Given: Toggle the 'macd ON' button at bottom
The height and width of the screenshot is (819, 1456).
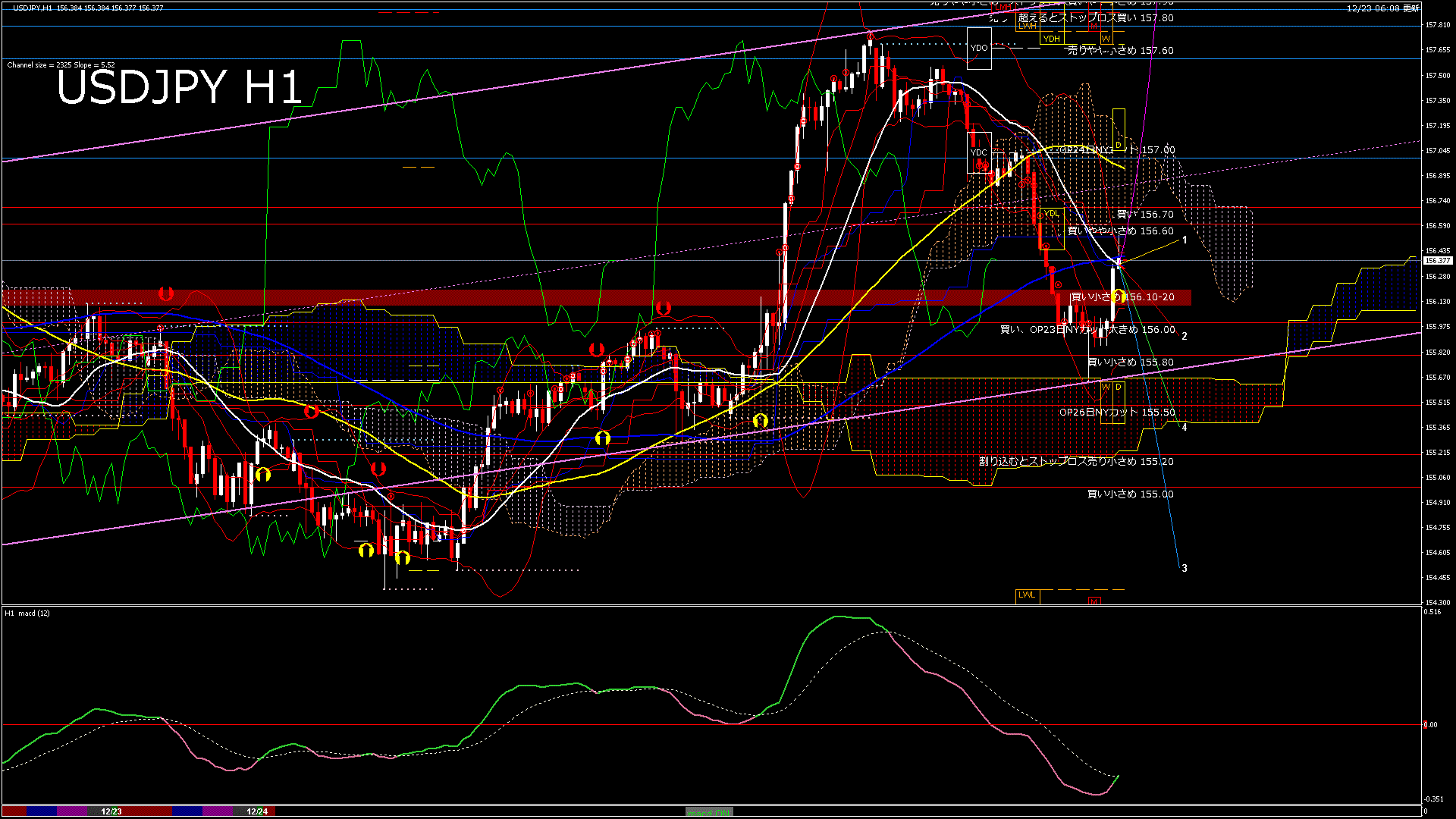Looking at the screenshot, I should point(709,812).
